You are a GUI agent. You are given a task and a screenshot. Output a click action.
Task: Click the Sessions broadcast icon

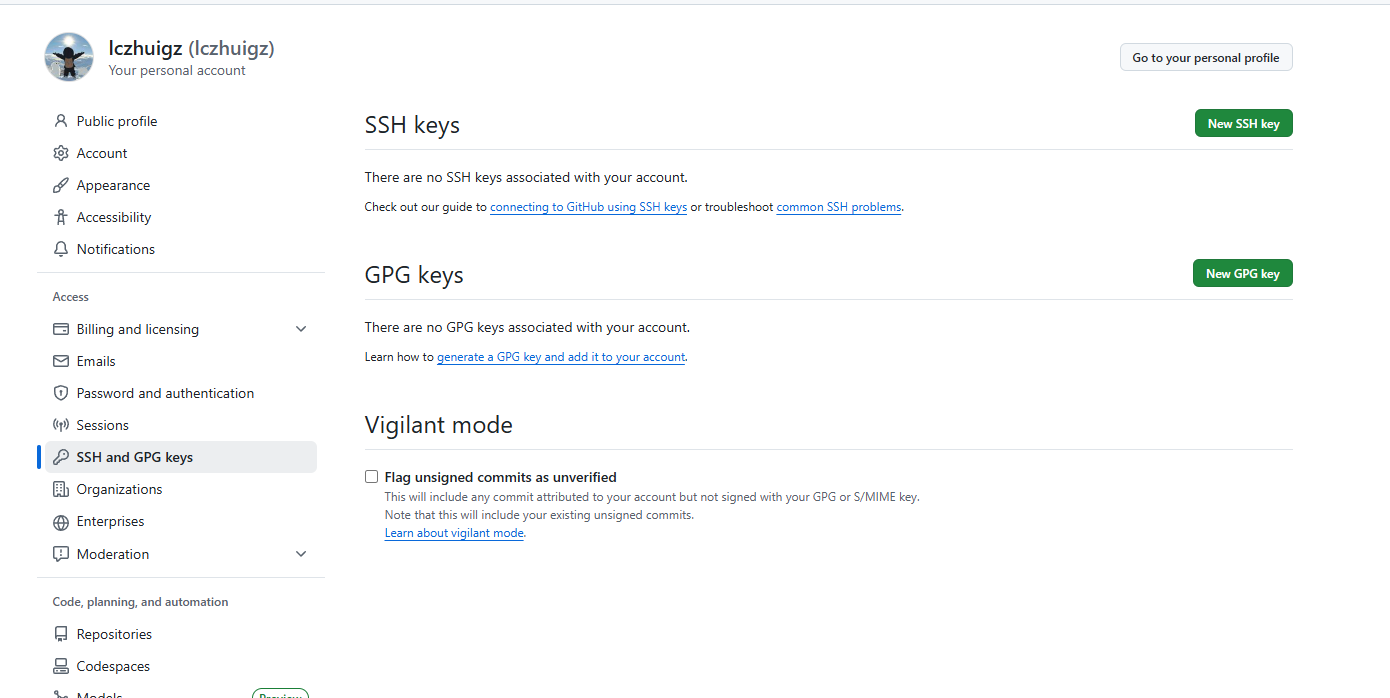[61, 425]
